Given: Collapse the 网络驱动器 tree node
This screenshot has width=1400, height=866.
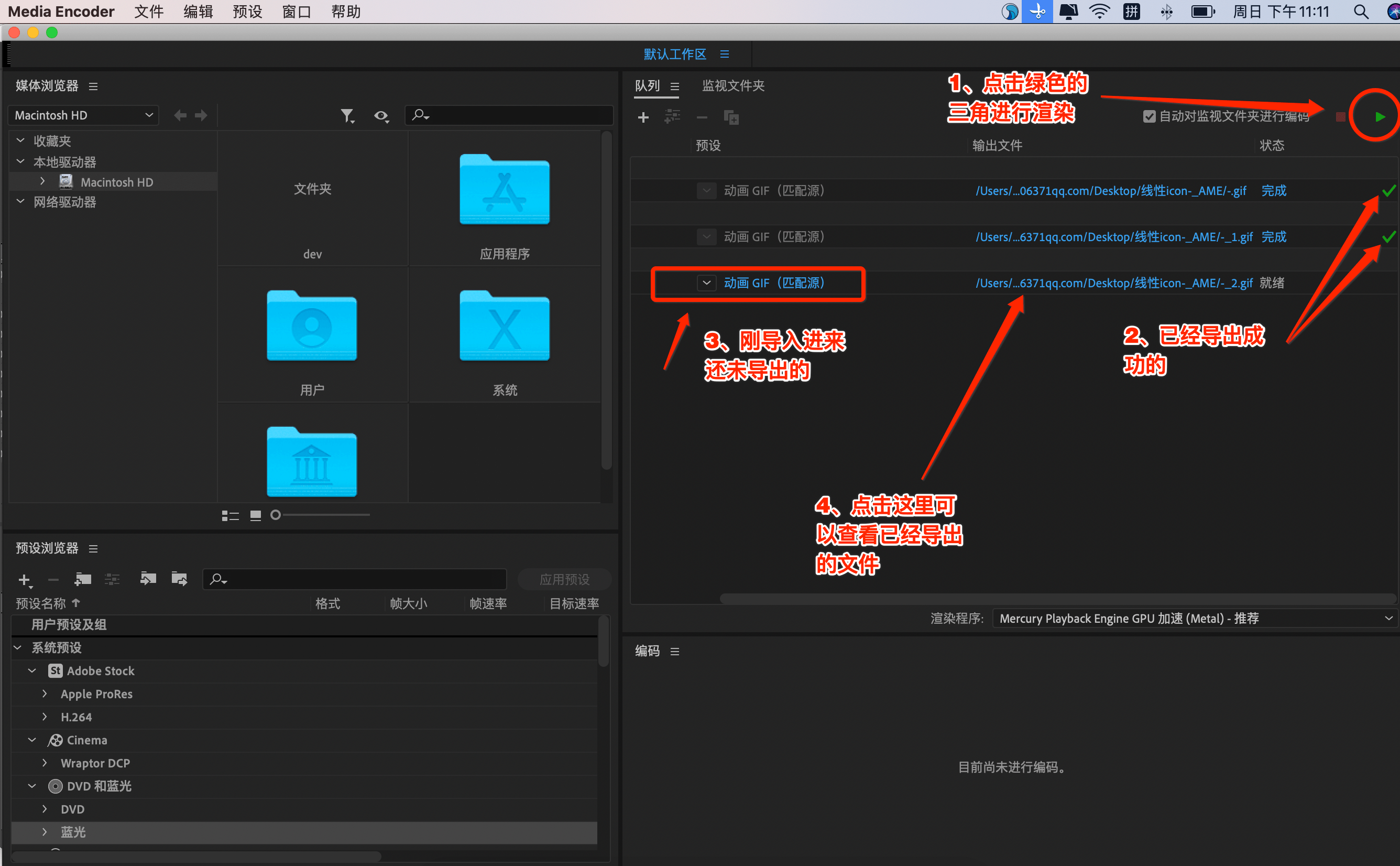Looking at the screenshot, I should 20,202.
